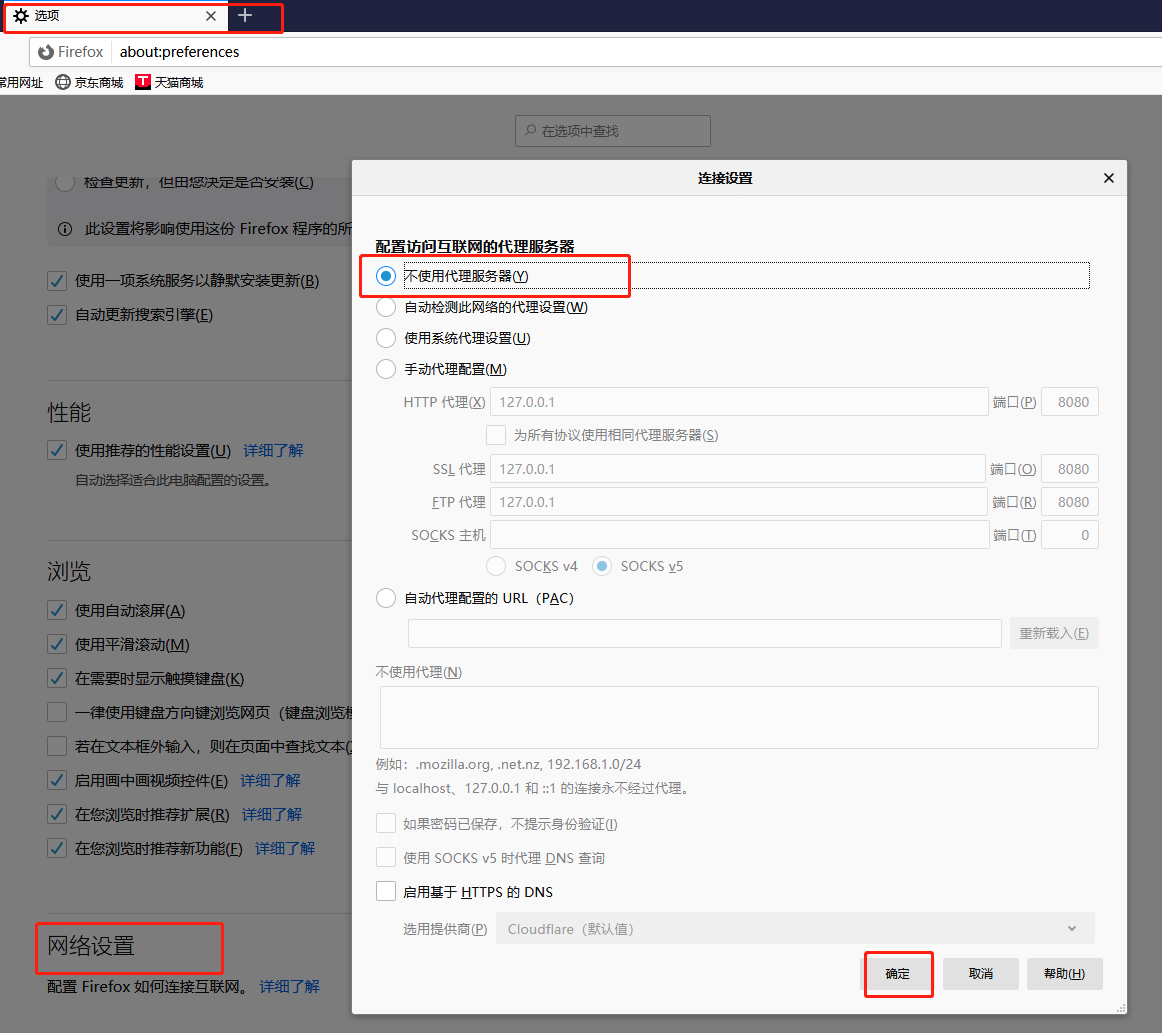
Task: Click the HTTP proxy port field
Action: tap(1069, 402)
